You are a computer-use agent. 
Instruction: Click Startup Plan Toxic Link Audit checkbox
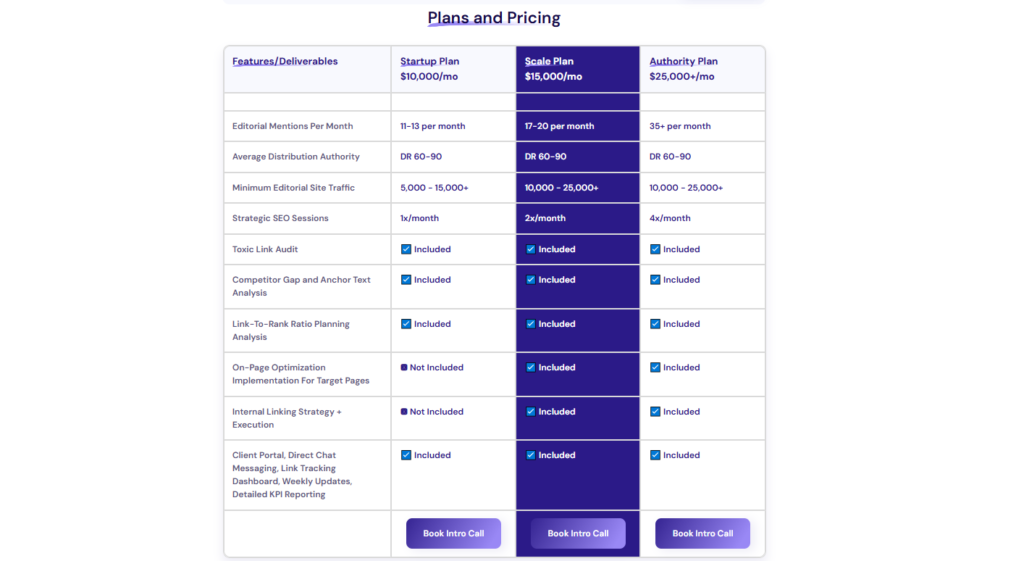point(406,249)
